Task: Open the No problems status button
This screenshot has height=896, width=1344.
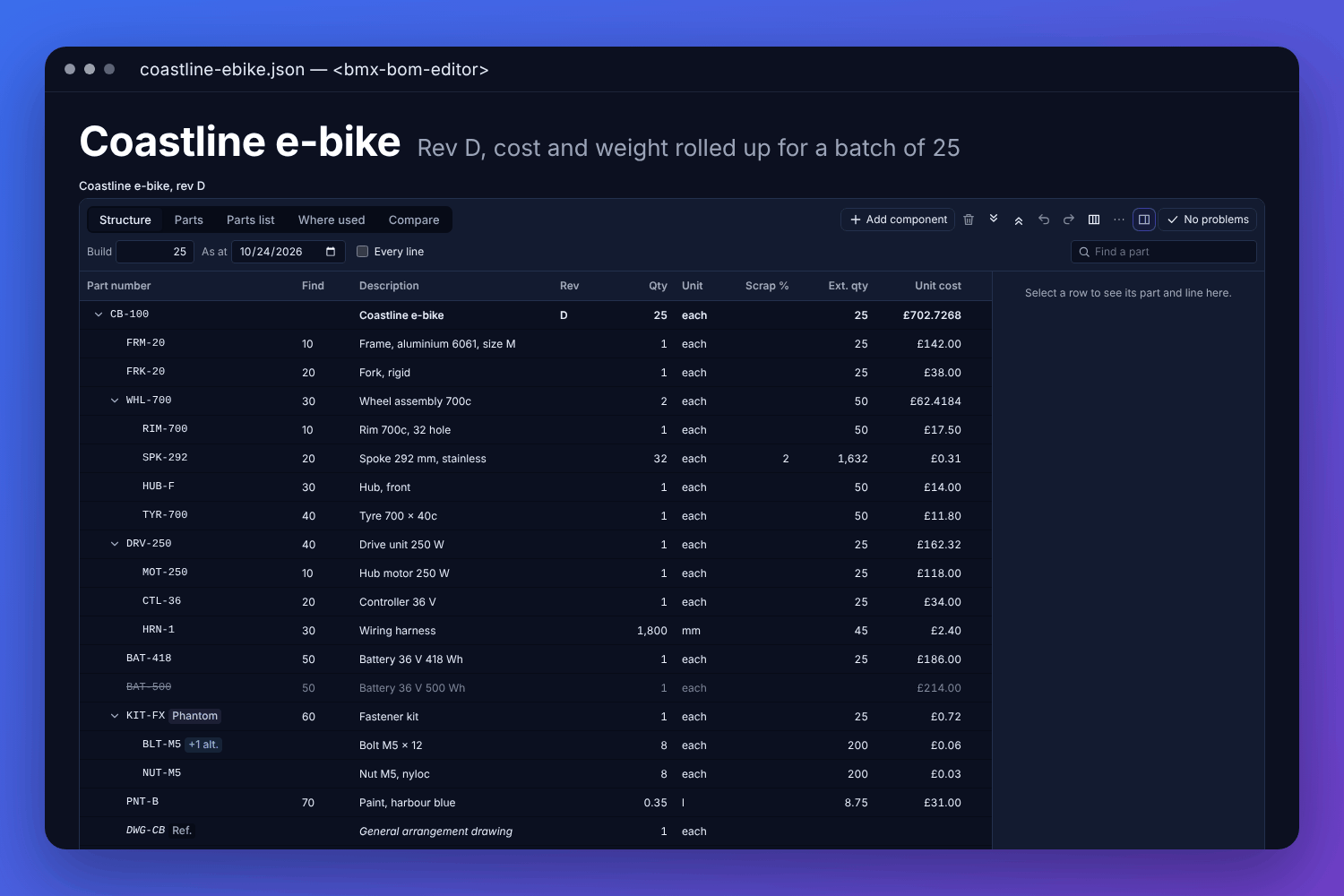Action: (1208, 220)
